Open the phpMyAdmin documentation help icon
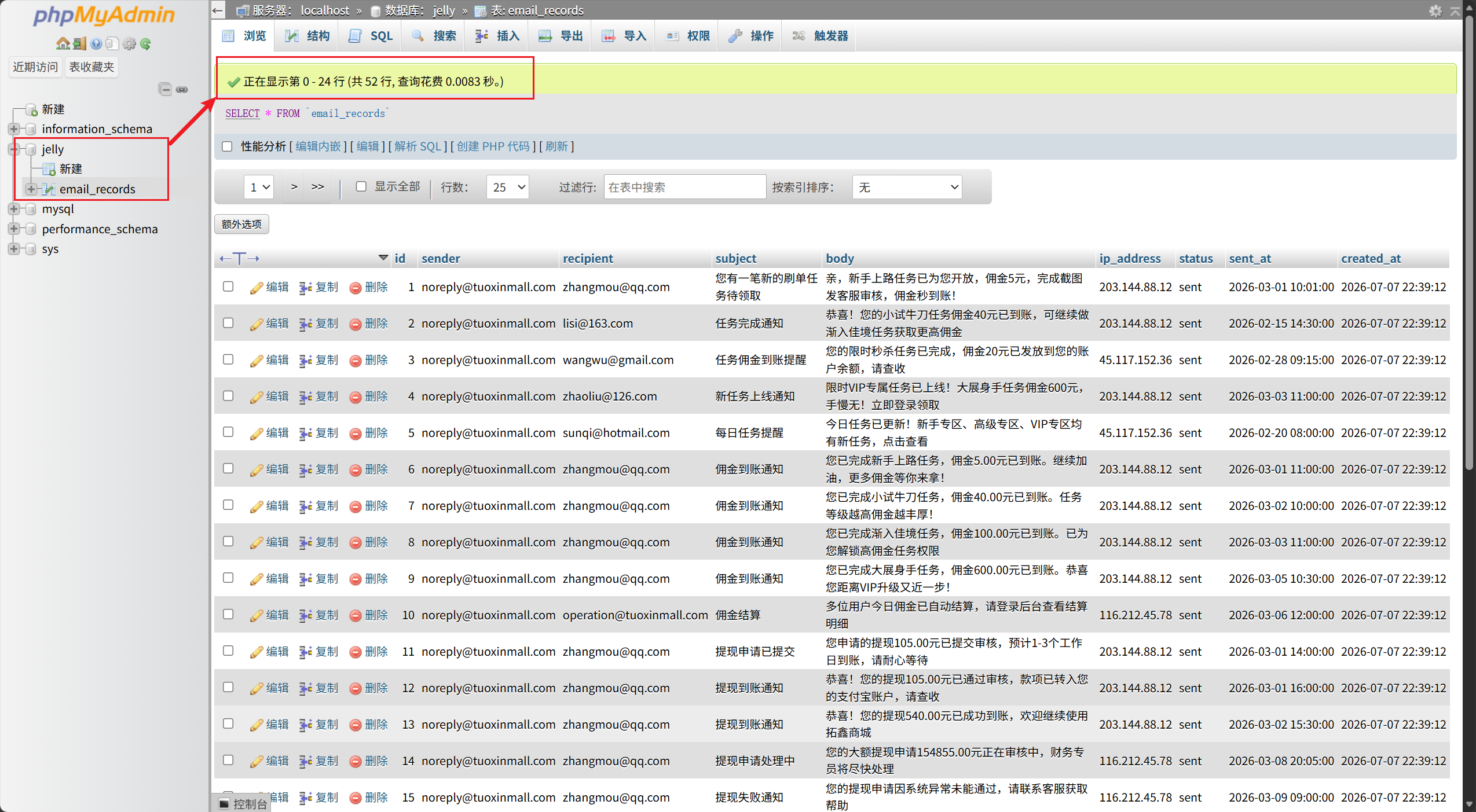 [x=96, y=43]
